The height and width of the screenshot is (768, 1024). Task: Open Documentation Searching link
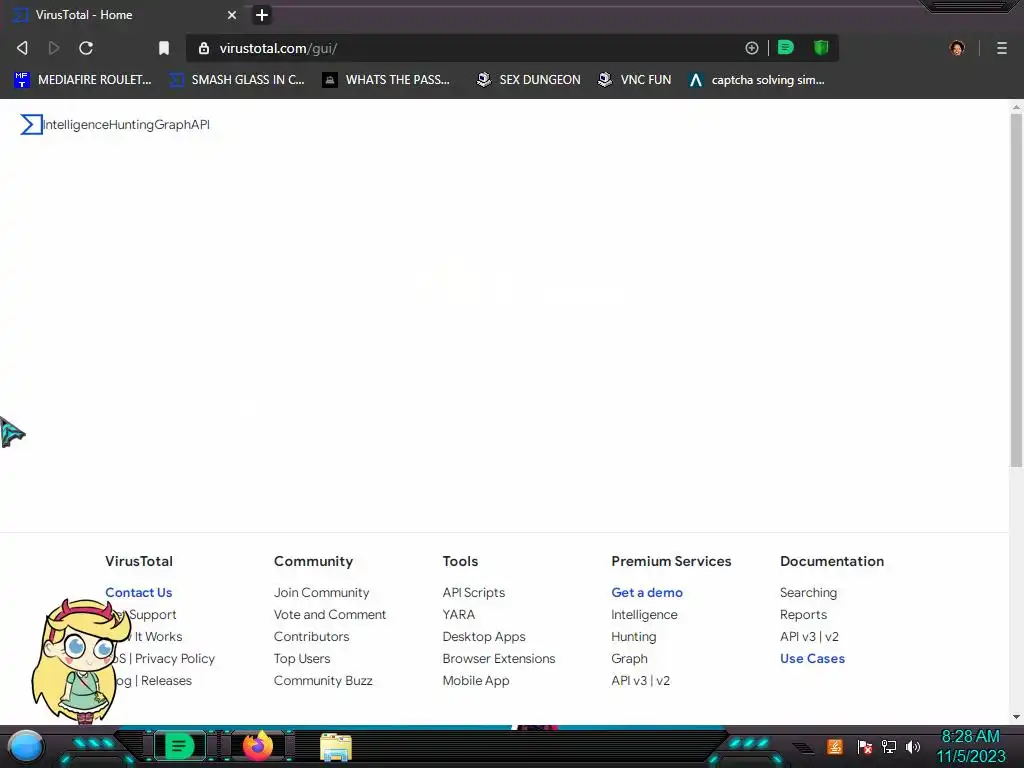pos(808,592)
